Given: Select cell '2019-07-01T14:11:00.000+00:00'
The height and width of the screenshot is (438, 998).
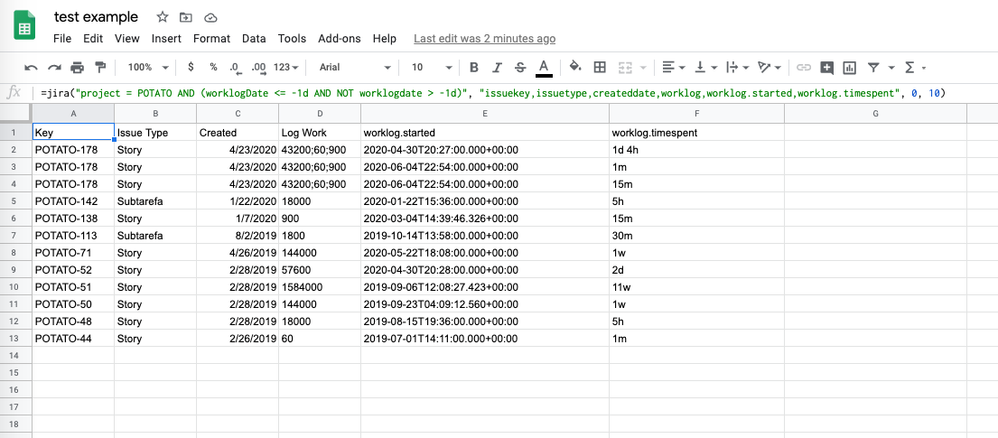Looking at the screenshot, I should point(485,339).
